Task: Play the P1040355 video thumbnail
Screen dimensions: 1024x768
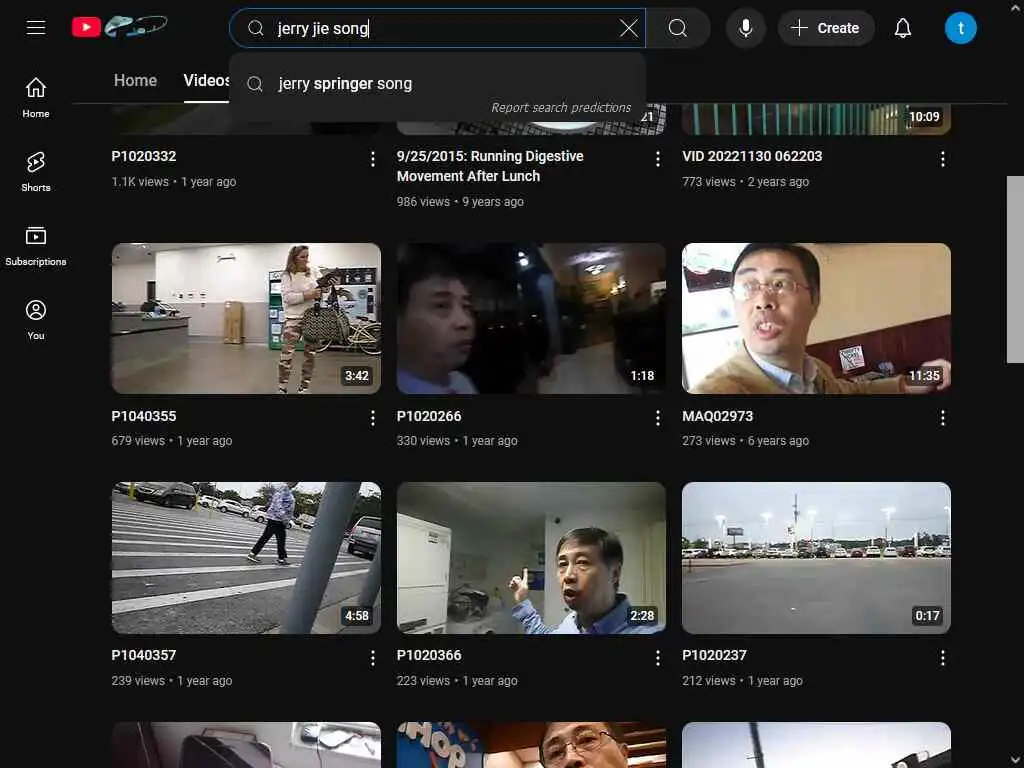Action: pos(246,319)
